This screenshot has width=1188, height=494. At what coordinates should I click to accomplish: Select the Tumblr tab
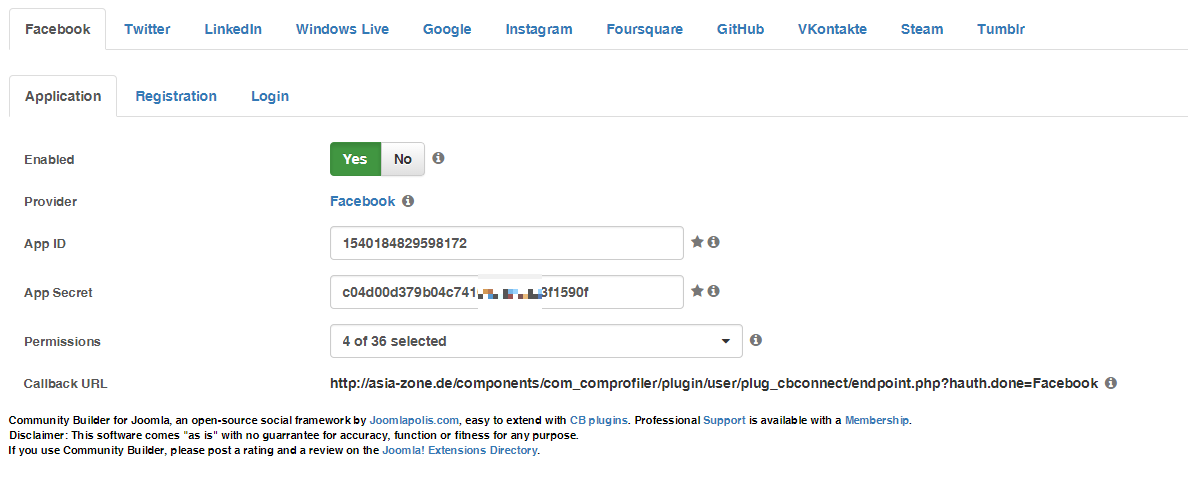[x=1002, y=30]
